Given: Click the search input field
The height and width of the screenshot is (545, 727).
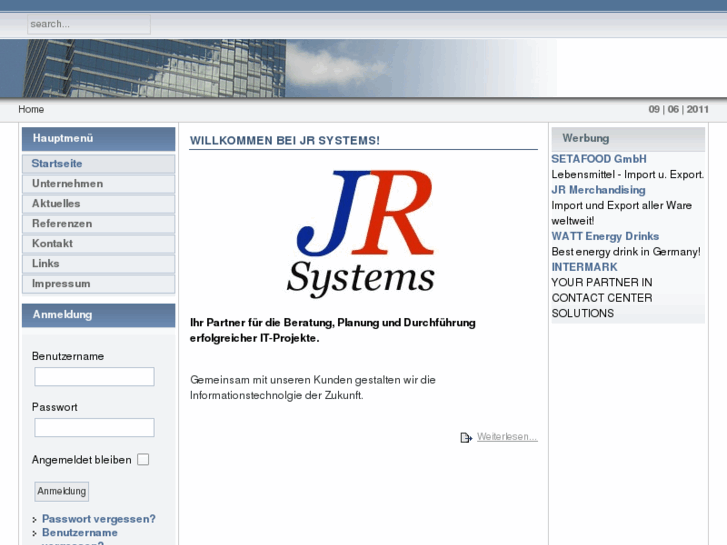Looking at the screenshot, I should [89, 24].
